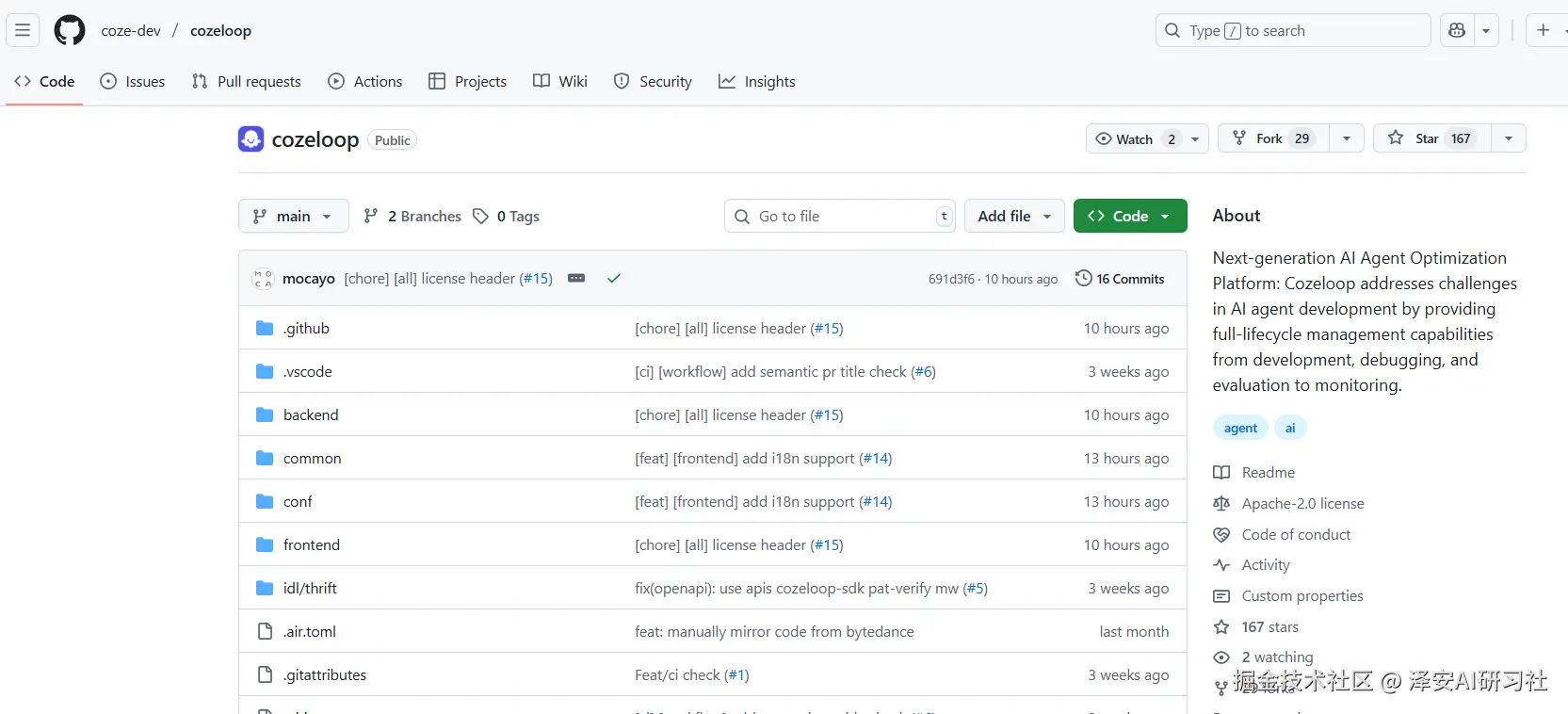Open common's i18n support commit message

tap(744, 458)
